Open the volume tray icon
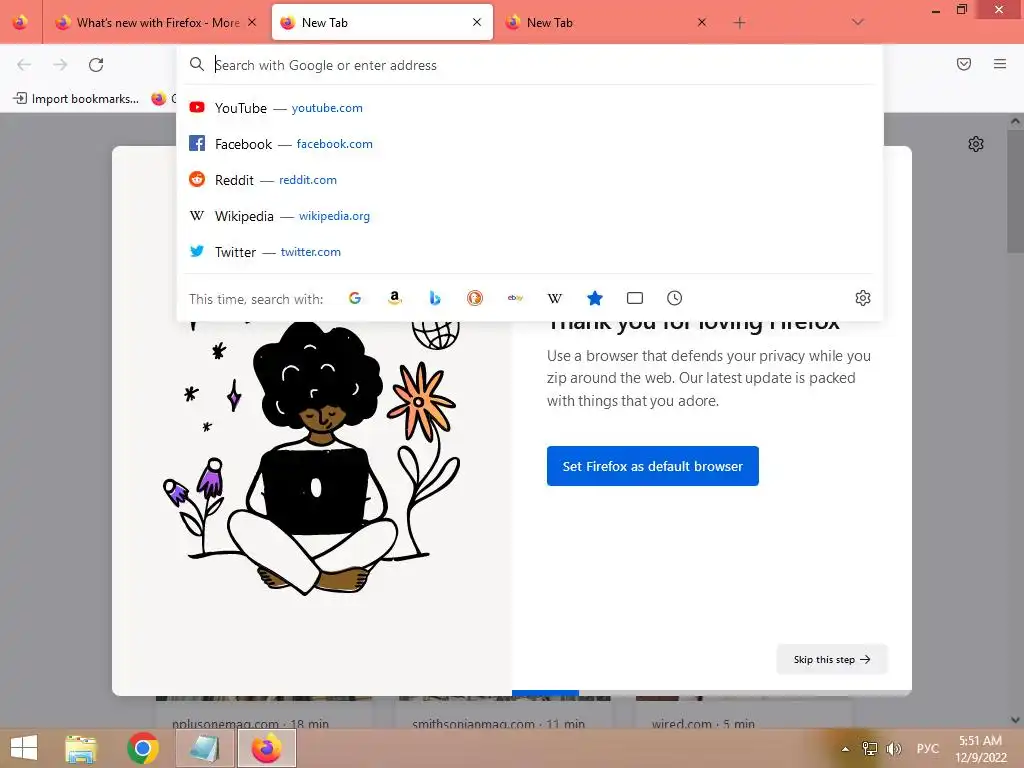Viewport: 1024px width, 768px height. [x=893, y=749]
